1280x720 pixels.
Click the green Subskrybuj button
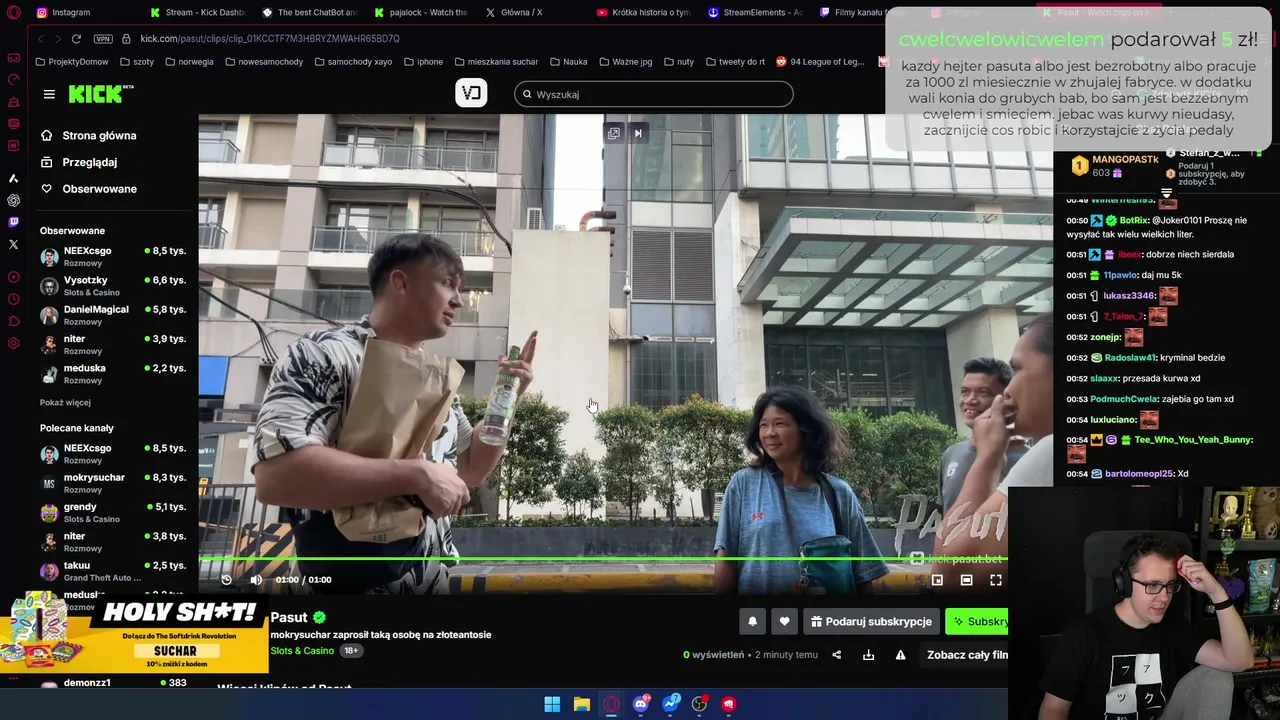point(977,621)
